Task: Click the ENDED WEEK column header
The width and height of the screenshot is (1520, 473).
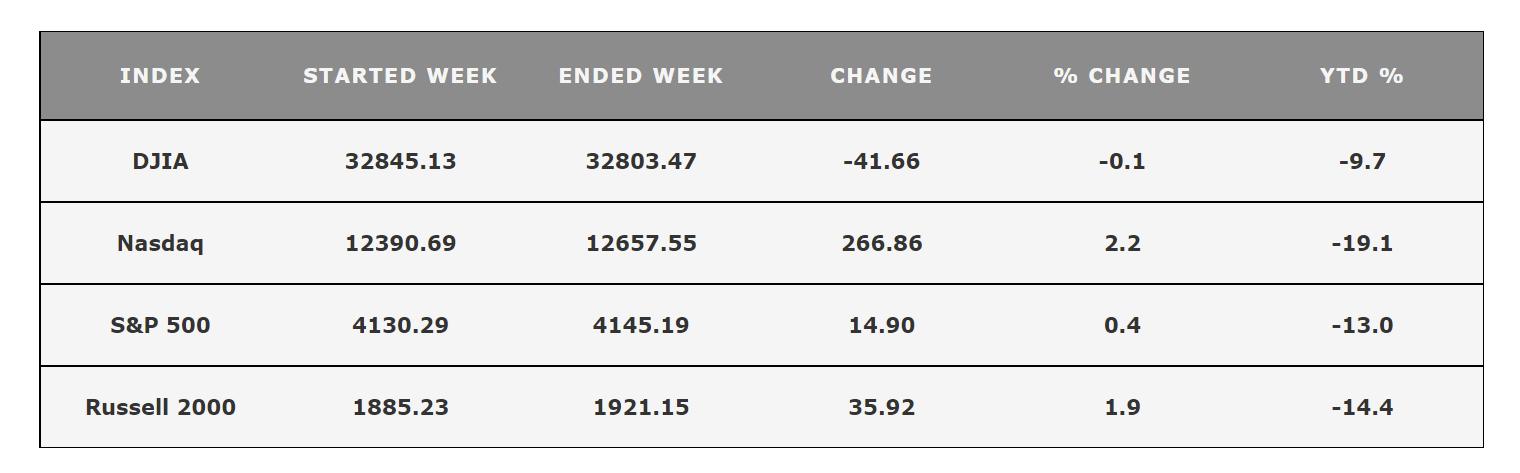Action: point(641,76)
